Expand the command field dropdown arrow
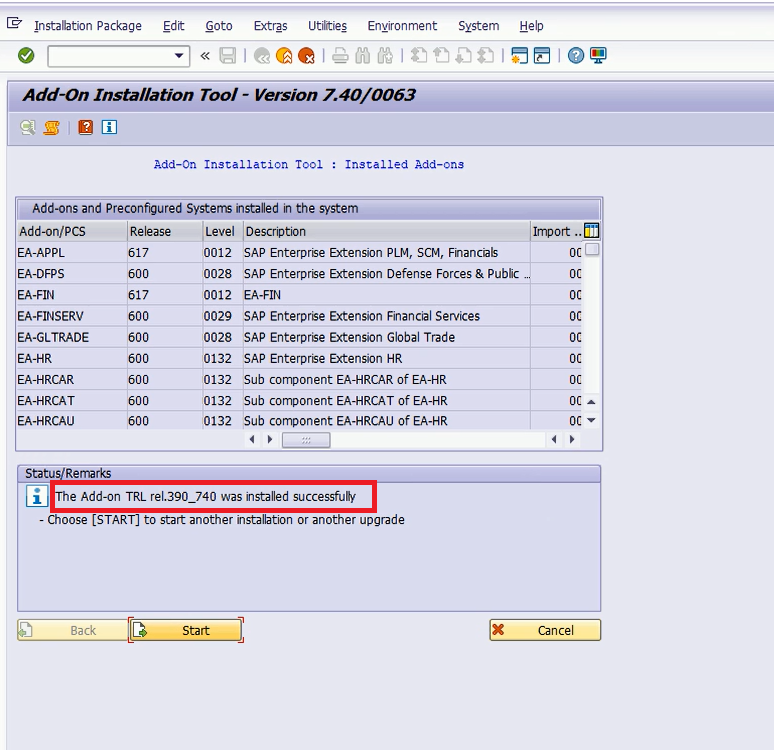The height and width of the screenshot is (750, 774). coord(180,56)
